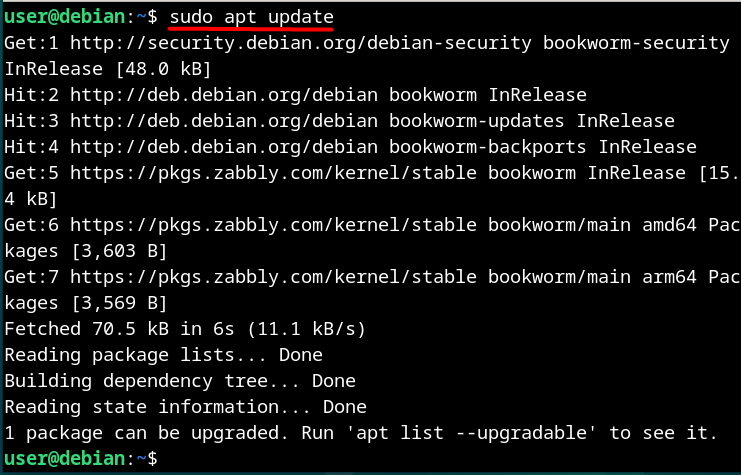Screen dimensions: 741x475
Task: Click the zabbly URL on the Get:7 line
Action: (x=274, y=277)
